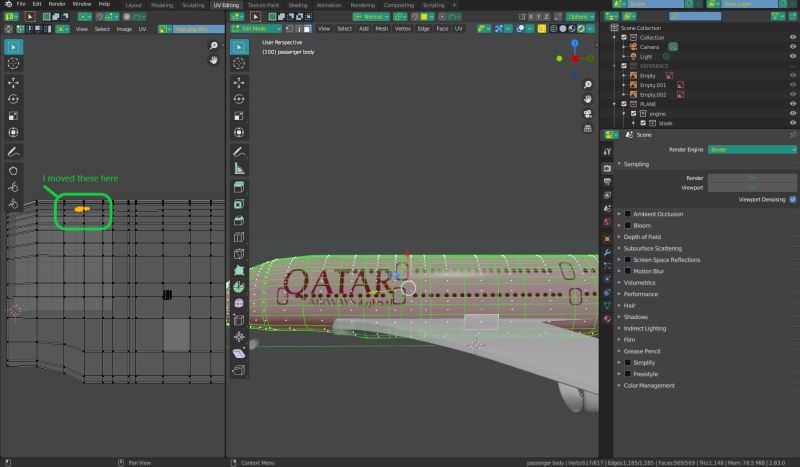800x467 pixels.
Task: Select the Knife tool
Action: click(239, 254)
